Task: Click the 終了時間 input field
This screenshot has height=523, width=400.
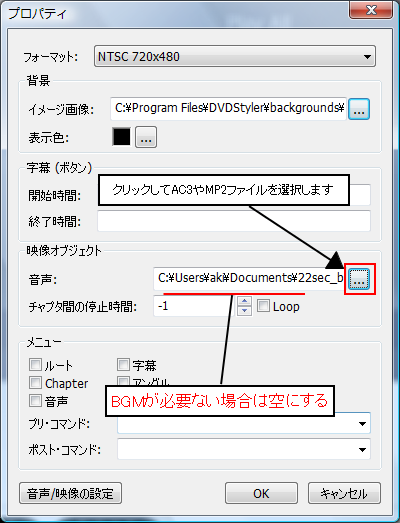Action: click(x=234, y=221)
